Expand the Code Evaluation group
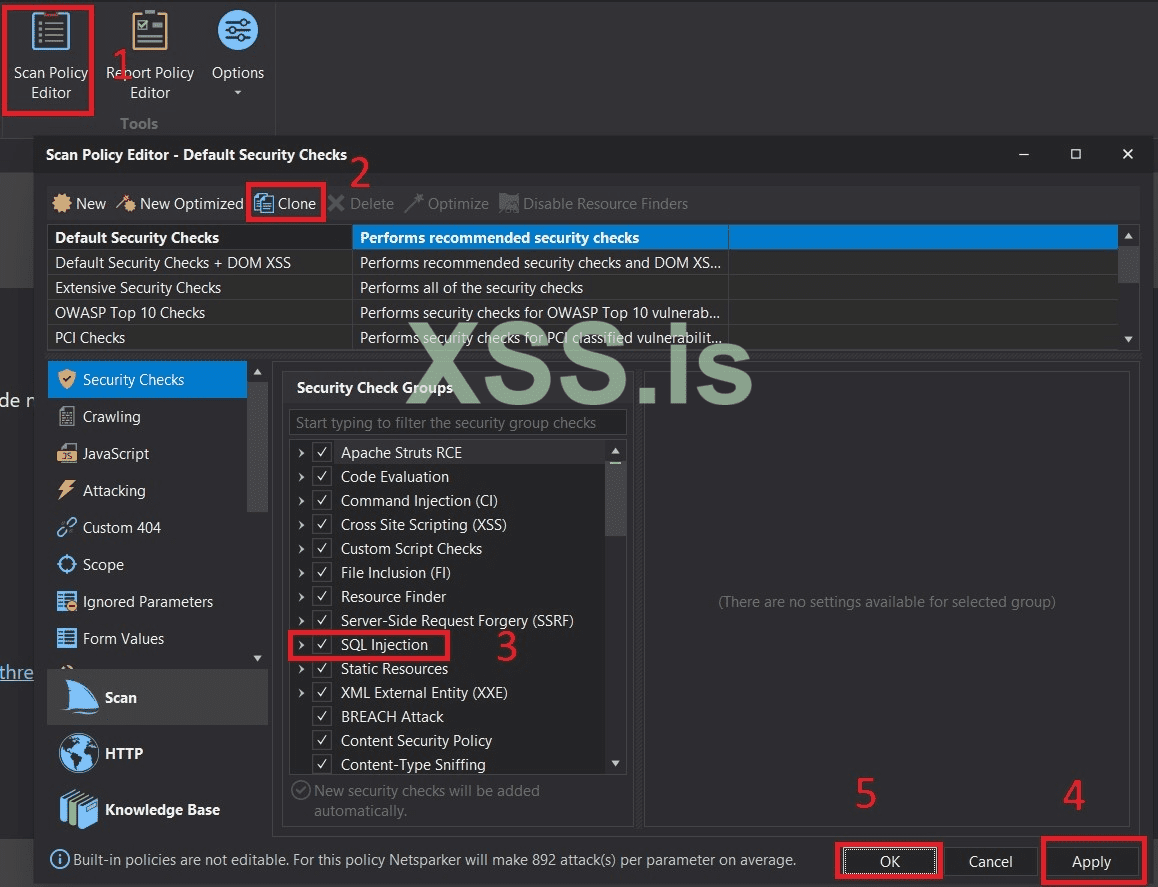The width and height of the screenshot is (1158, 887). pos(301,476)
